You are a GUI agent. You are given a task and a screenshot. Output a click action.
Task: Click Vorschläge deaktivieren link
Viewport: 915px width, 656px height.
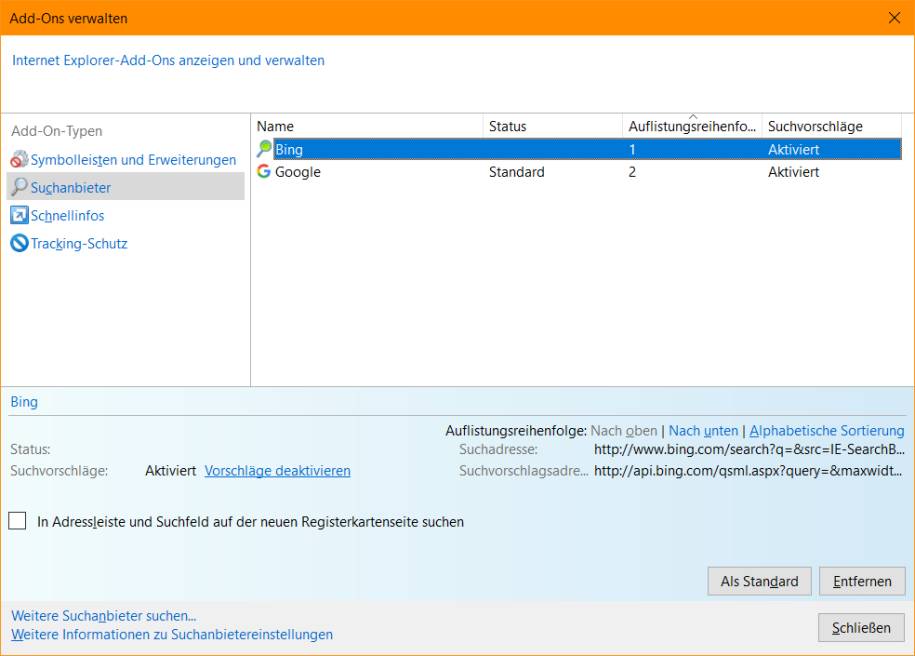click(277, 470)
